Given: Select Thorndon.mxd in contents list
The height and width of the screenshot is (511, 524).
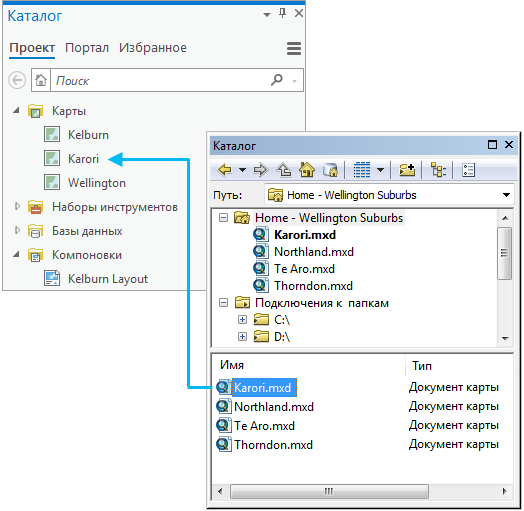Looking at the screenshot, I should click(x=273, y=445).
